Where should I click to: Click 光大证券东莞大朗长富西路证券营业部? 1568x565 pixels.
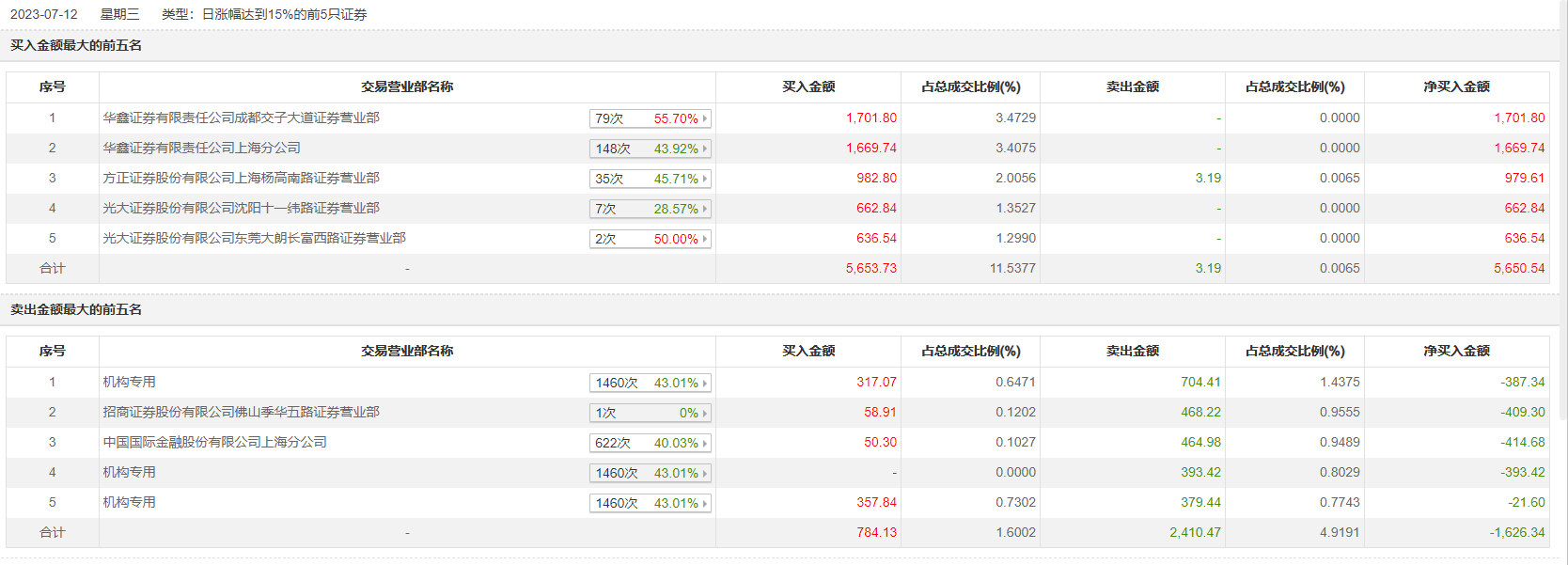pyautogui.click(x=254, y=238)
